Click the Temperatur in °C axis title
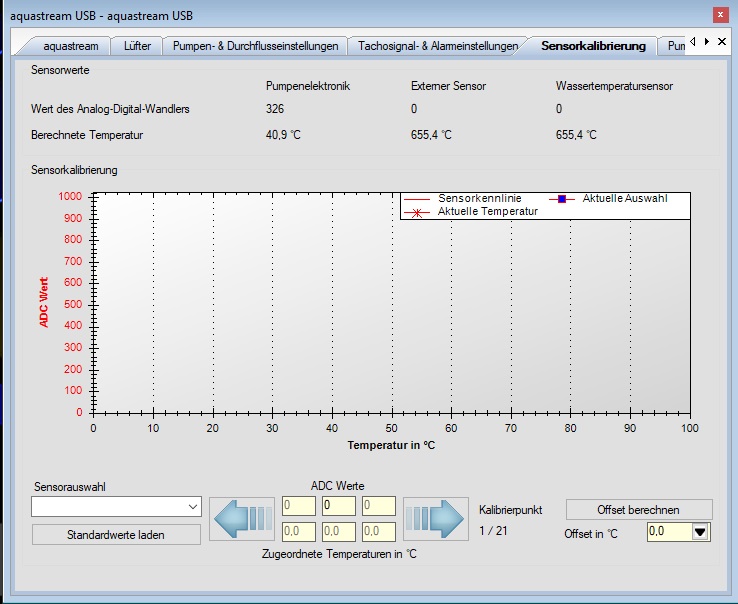This screenshot has height=604, width=738. 391,445
